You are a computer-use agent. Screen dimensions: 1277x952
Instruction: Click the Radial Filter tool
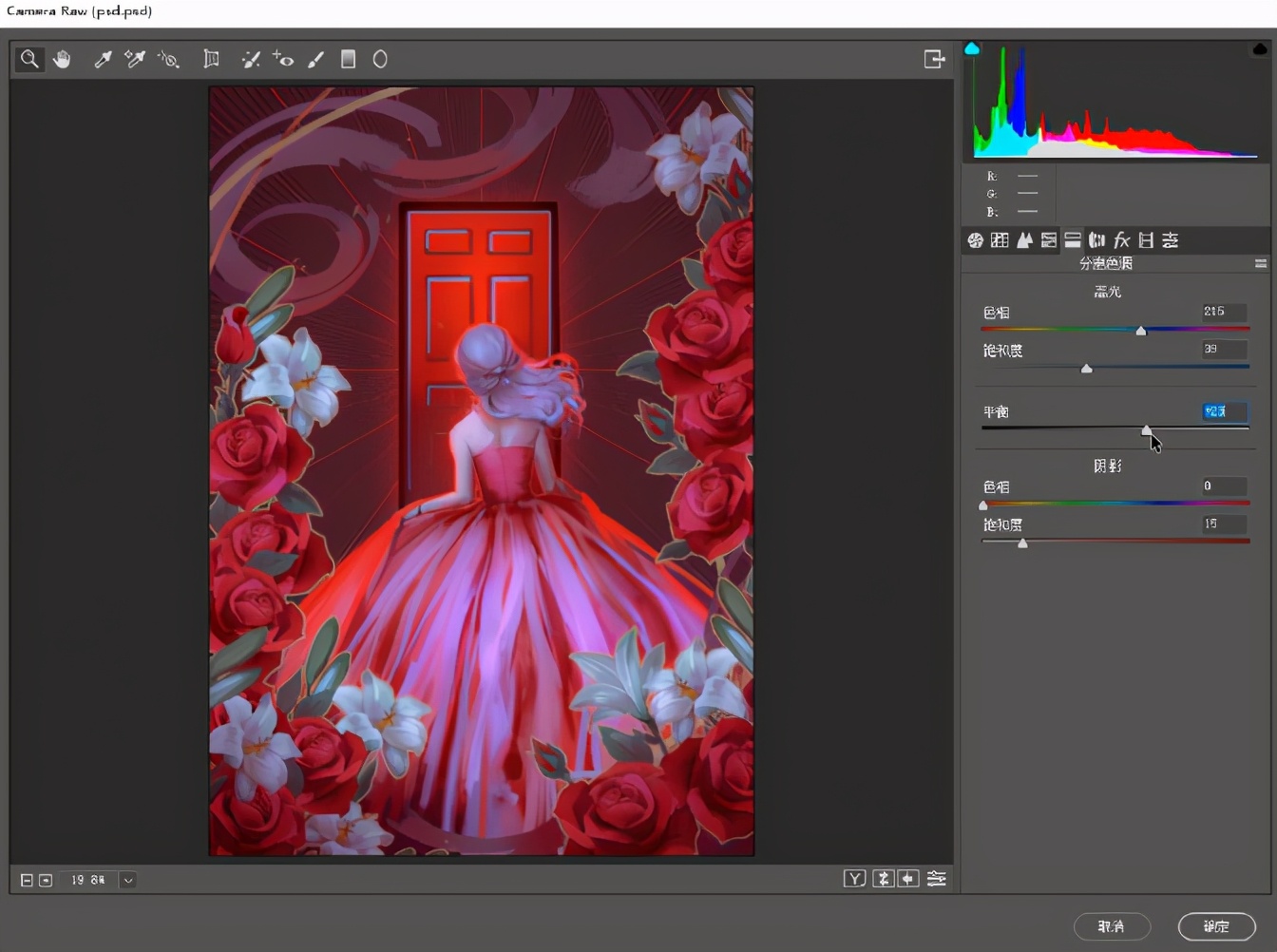point(380,60)
